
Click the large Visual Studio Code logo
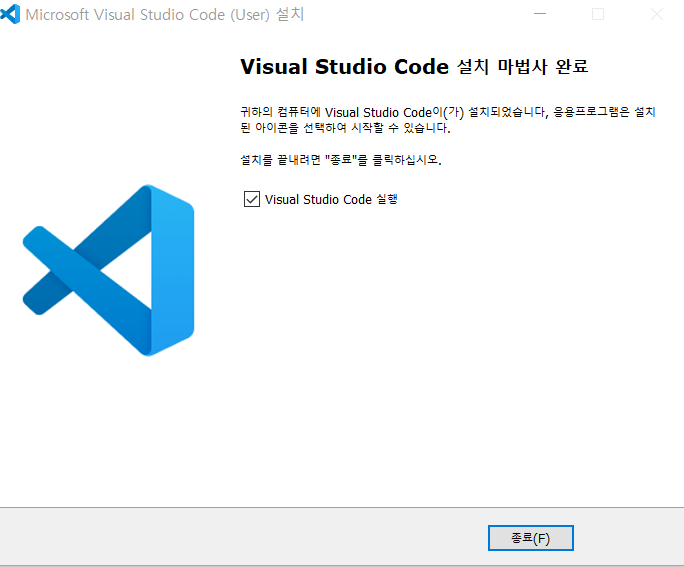click(x=108, y=270)
